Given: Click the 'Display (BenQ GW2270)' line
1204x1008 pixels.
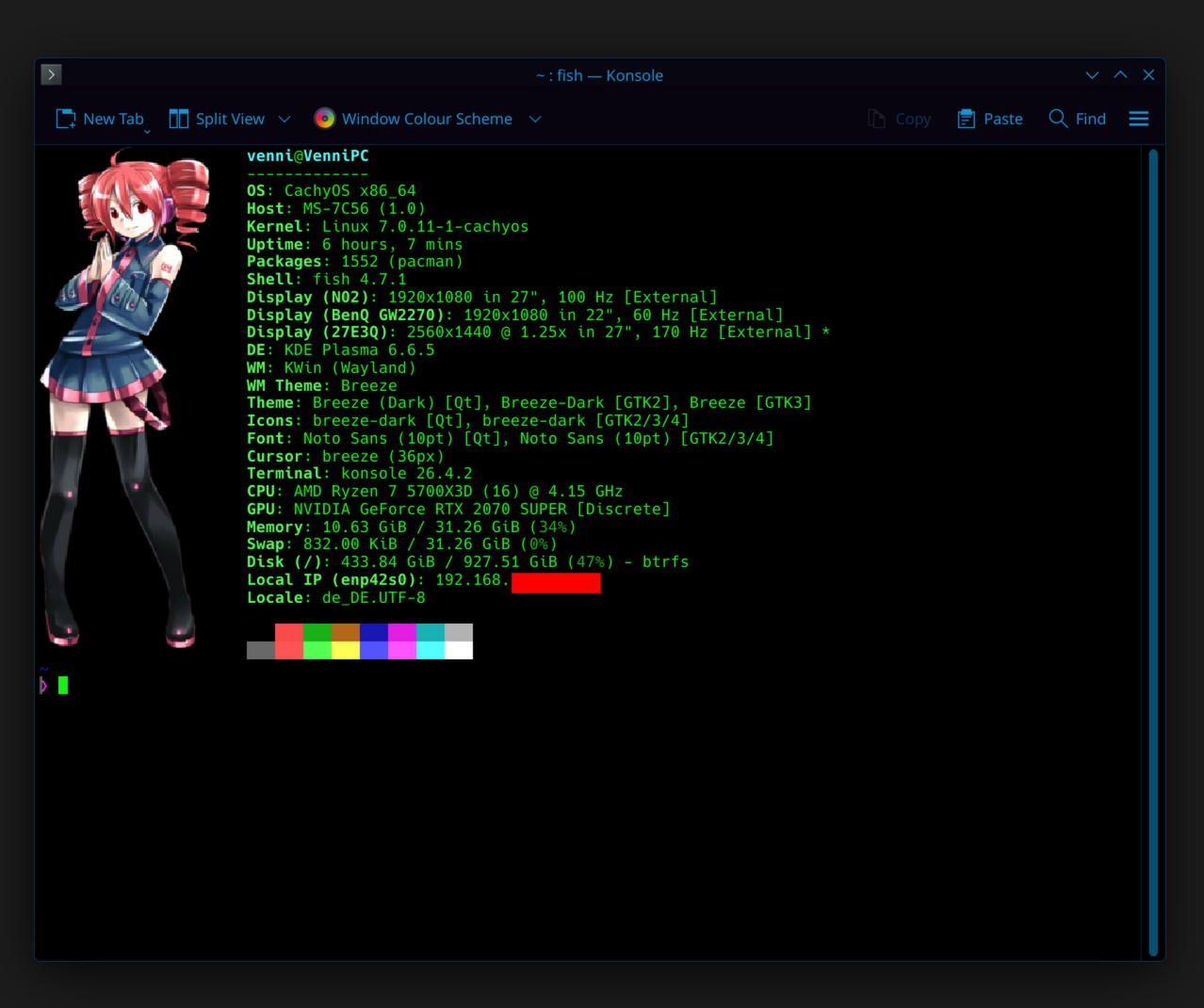Looking at the screenshot, I should point(515,315).
